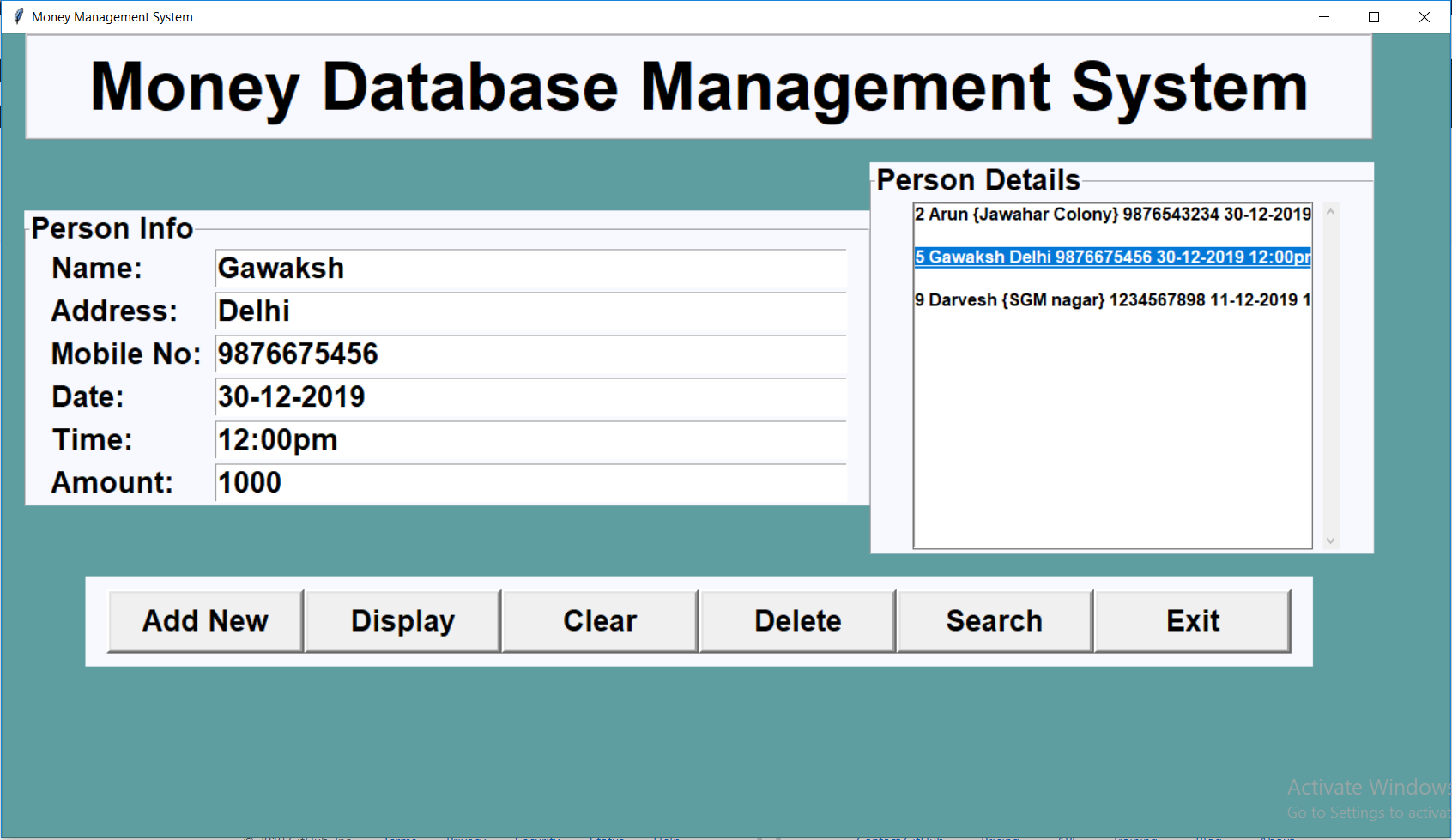Click the Python feather icon in title bar
Viewport: 1452px width, 840px height.
pos(17,16)
